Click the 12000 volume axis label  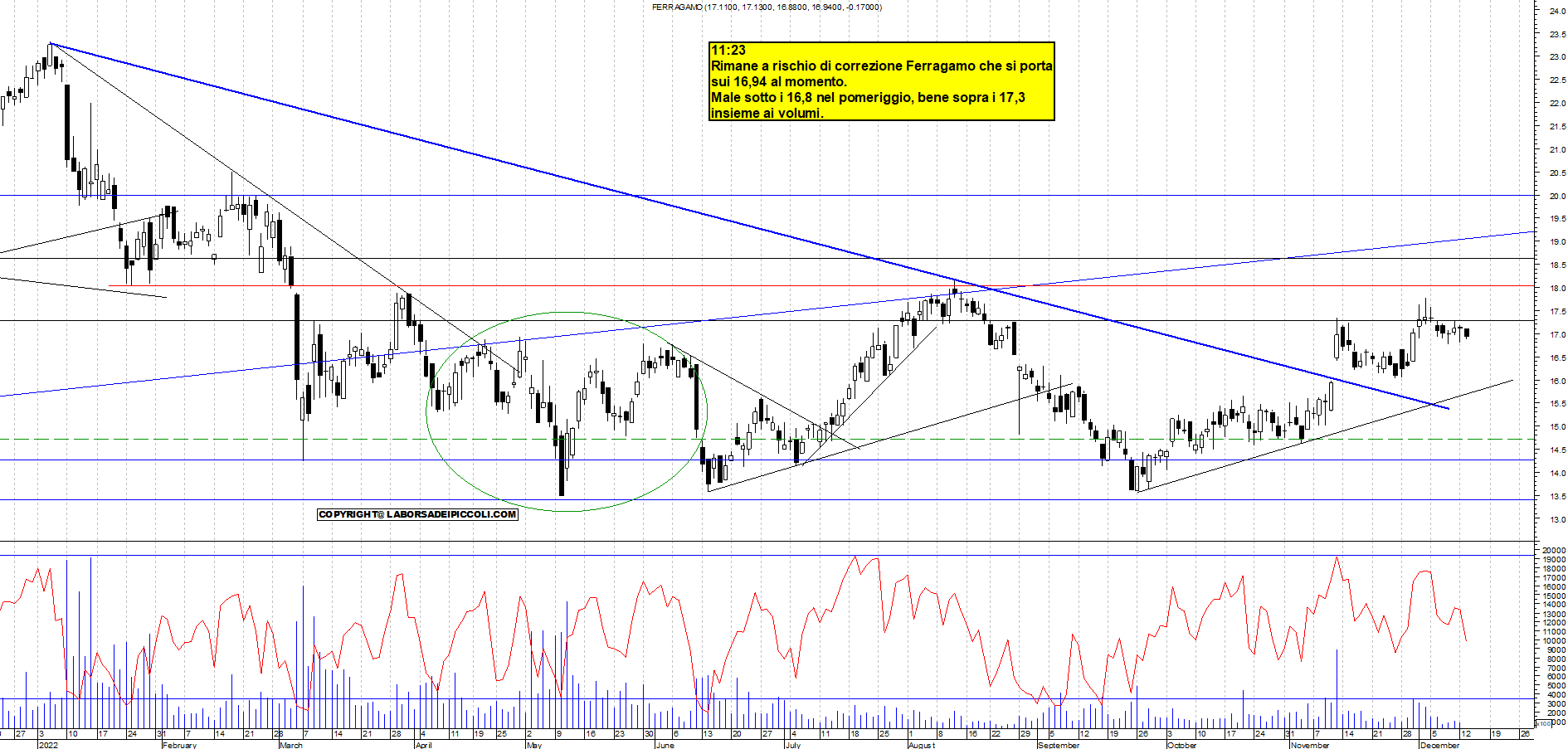(1554, 623)
